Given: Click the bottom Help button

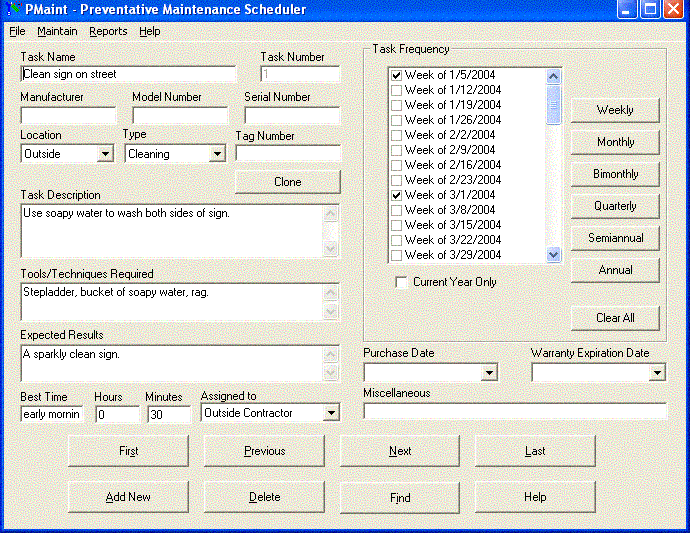Looking at the screenshot, I should pos(535,497).
